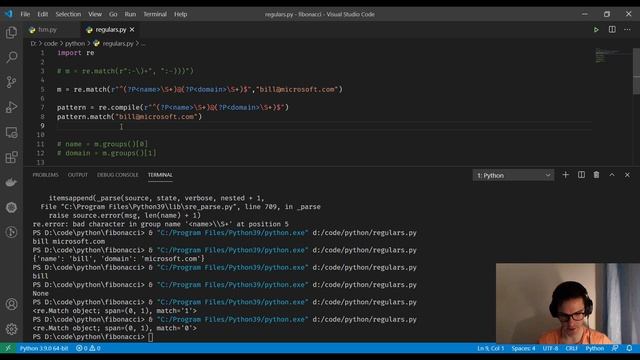Switch to the PROBLEMS panel tab
The image size is (640, 360).
pyautogui.click(x=46, y=175)
